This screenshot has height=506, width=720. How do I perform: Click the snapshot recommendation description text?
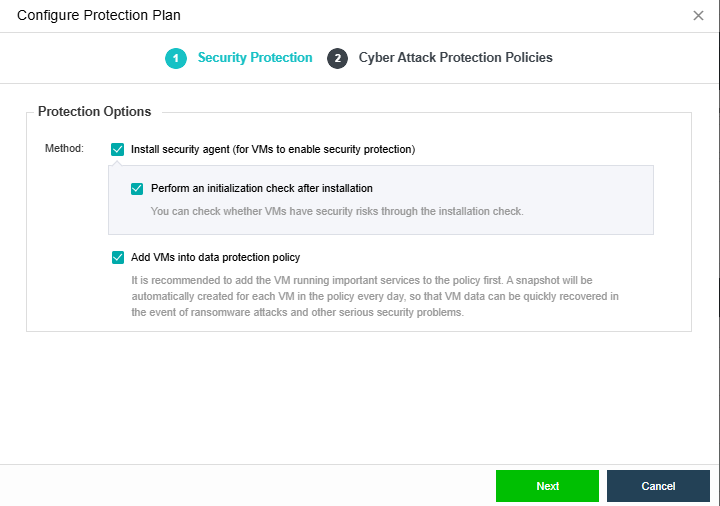[x=375, y=296]
